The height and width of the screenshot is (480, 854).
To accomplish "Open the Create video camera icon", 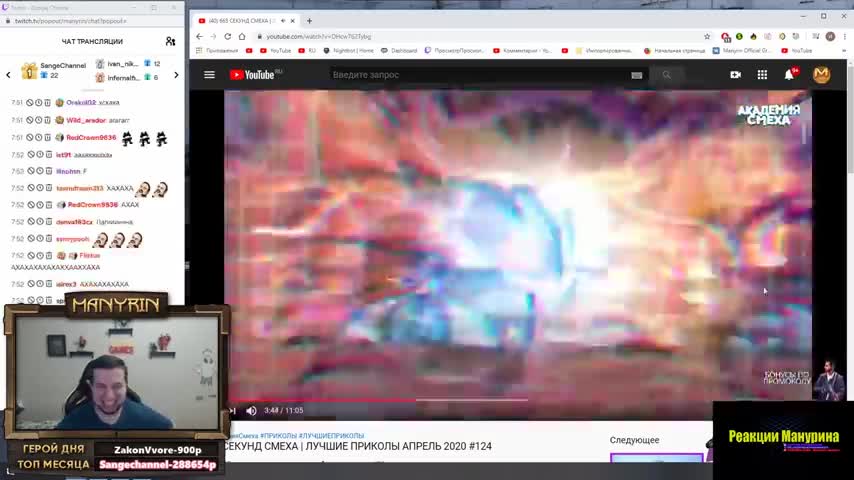I will coord(735,75).
